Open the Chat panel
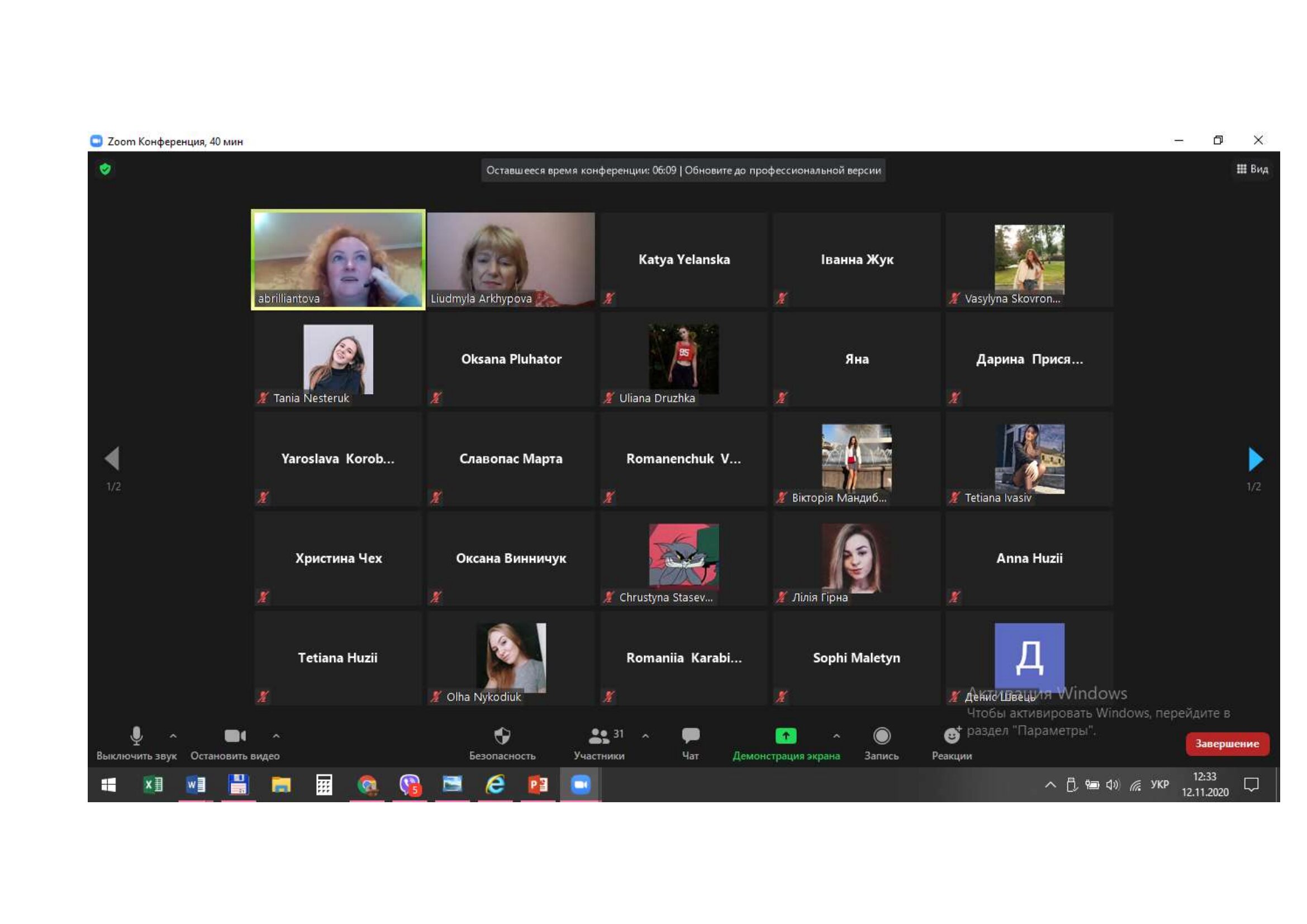 pyautogui.click(x=690, y=736)
